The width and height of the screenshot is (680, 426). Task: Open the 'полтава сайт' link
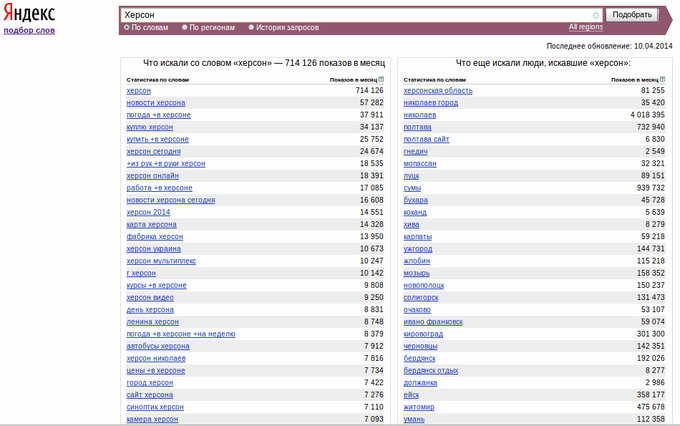click(426, 139)
